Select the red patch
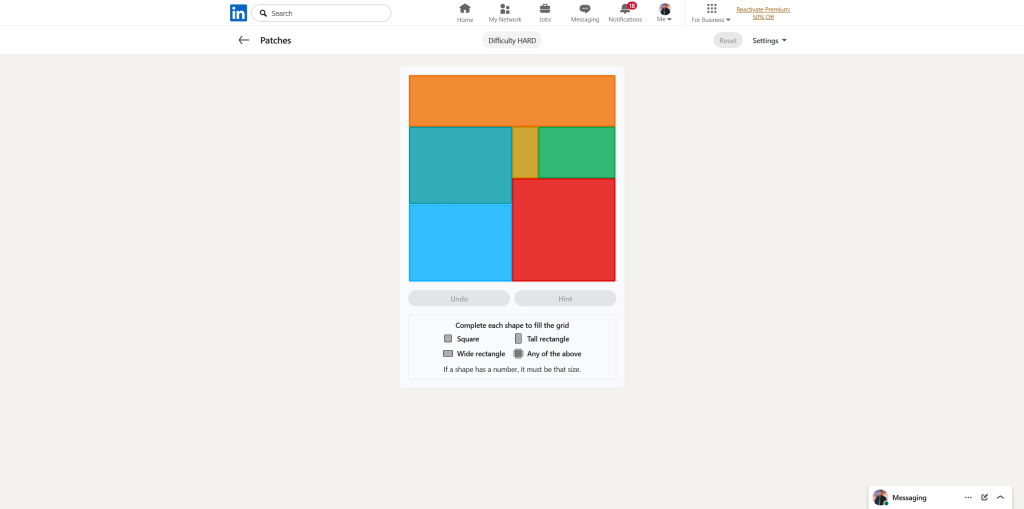This screenshot has width=1024, height=509. (x=564, y=229)
